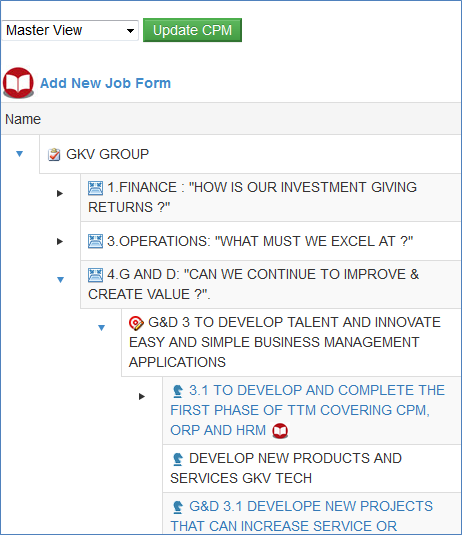Click the perspective icon beside 3.OPERATIONS
Image resolution: width=462 pixels, height=535 pixels.
coord(95,241)
